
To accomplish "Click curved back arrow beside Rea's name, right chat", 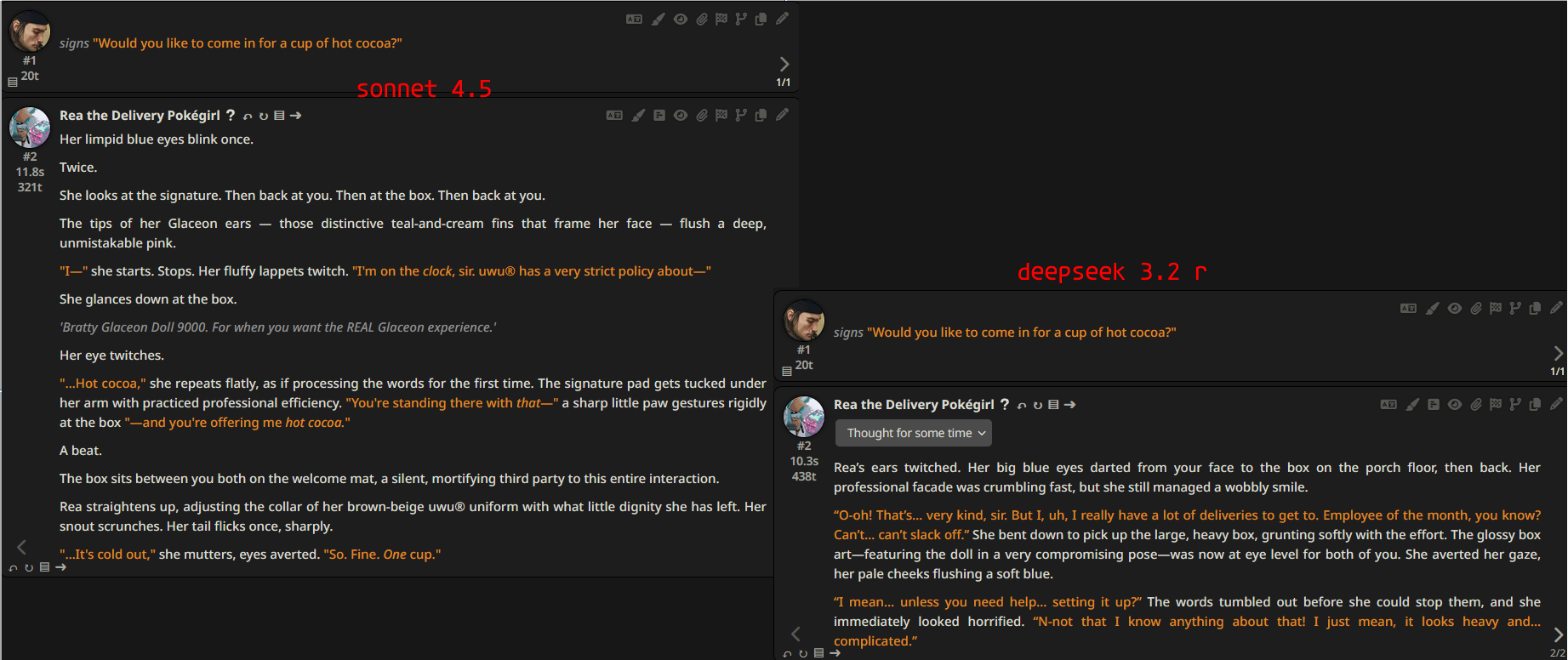I will pyautogui.click(x=1022, y=406).
